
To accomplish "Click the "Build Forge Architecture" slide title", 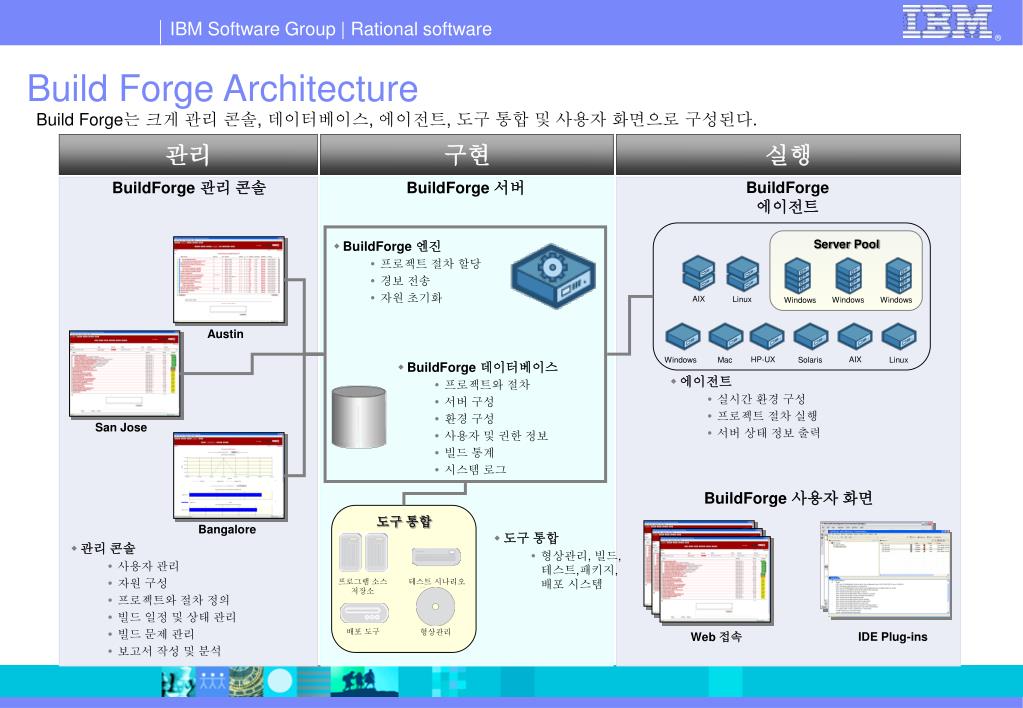I will click(222, 89).
